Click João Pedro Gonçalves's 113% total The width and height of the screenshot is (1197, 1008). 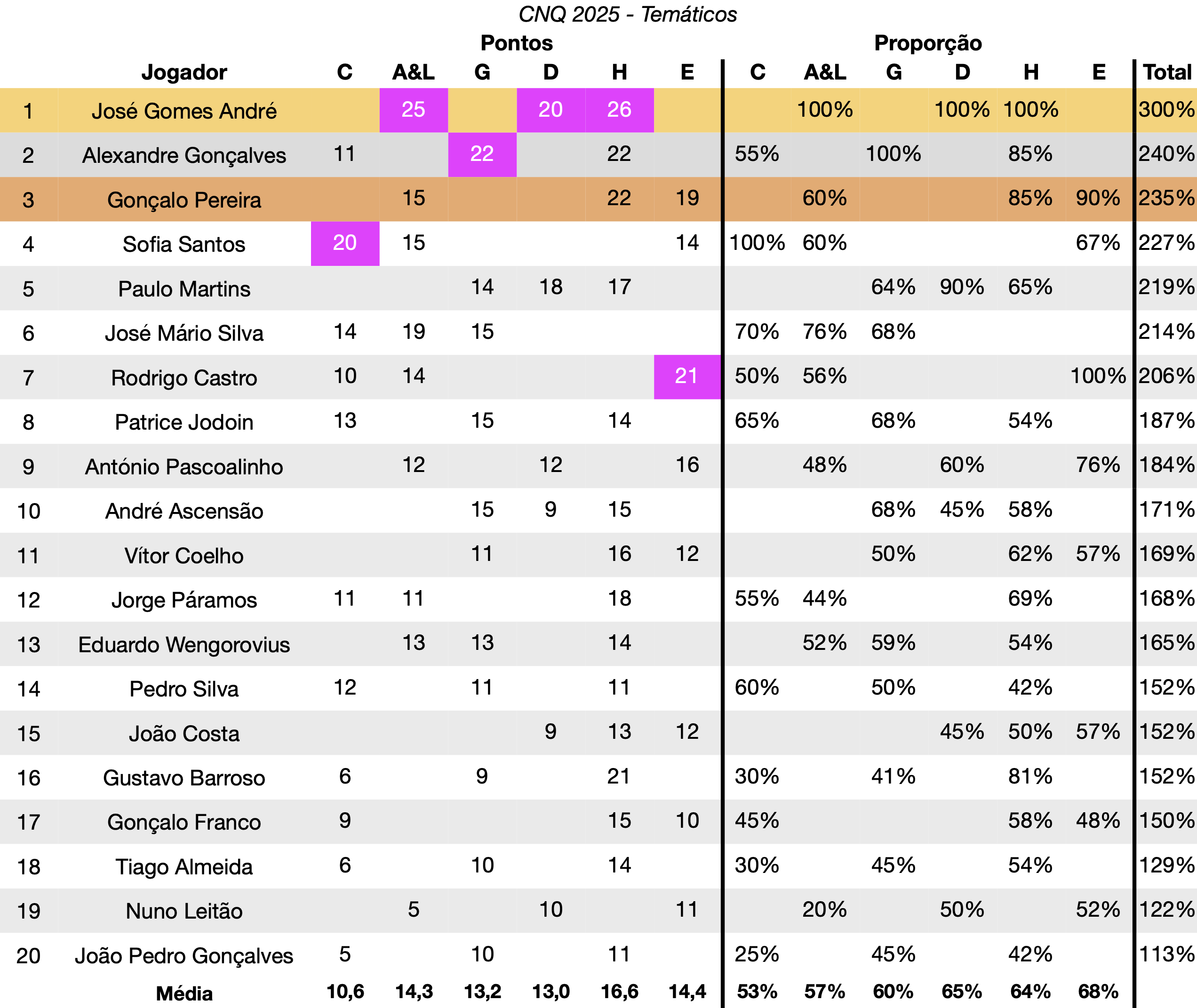(1166, 954)
